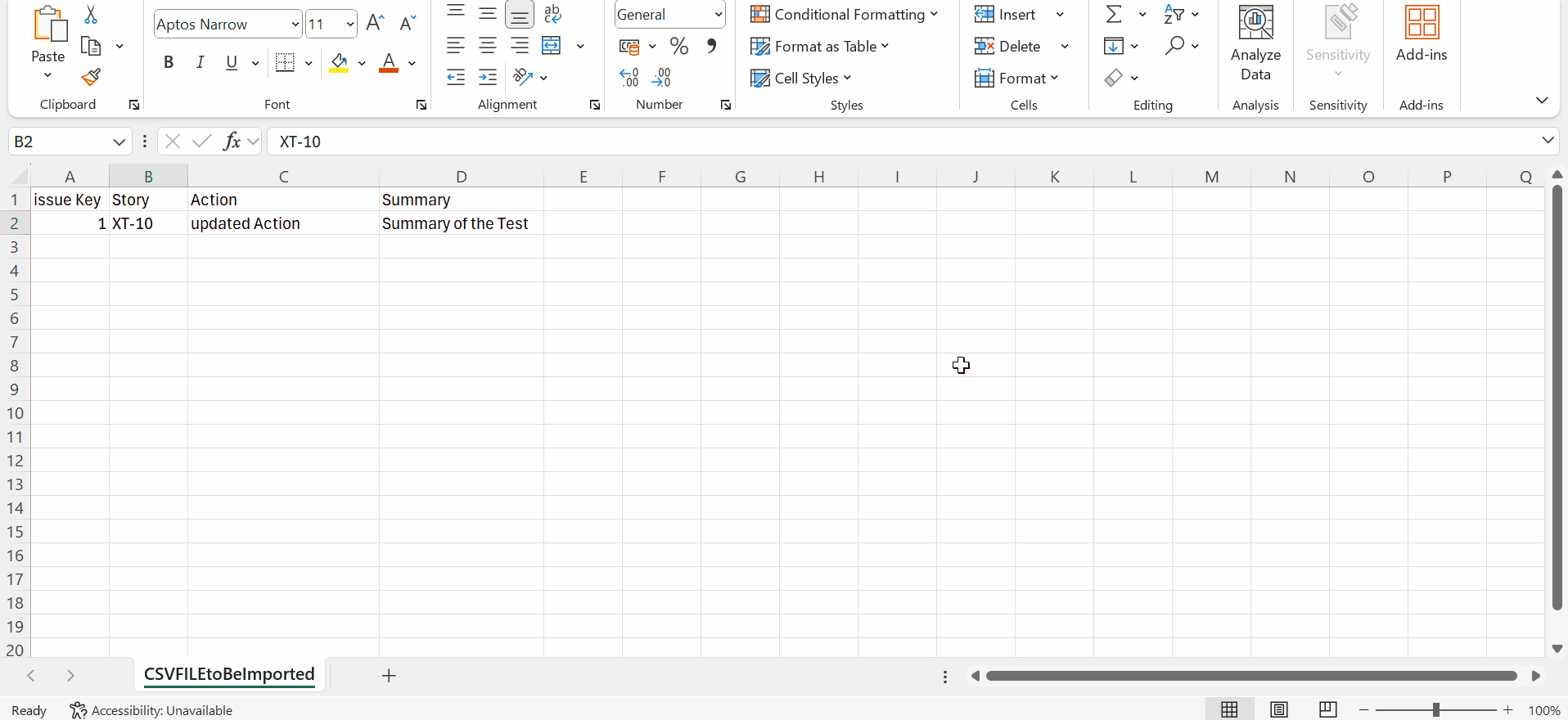
Task: Click the AutoSum sigma icon
Action: (x=1114, y=15)
